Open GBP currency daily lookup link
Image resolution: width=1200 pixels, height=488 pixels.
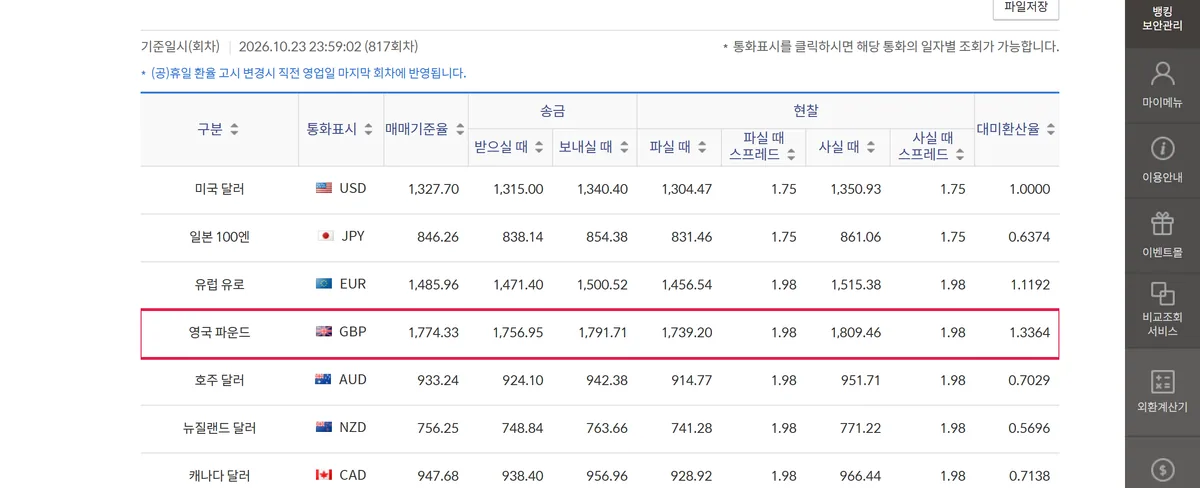353,332
